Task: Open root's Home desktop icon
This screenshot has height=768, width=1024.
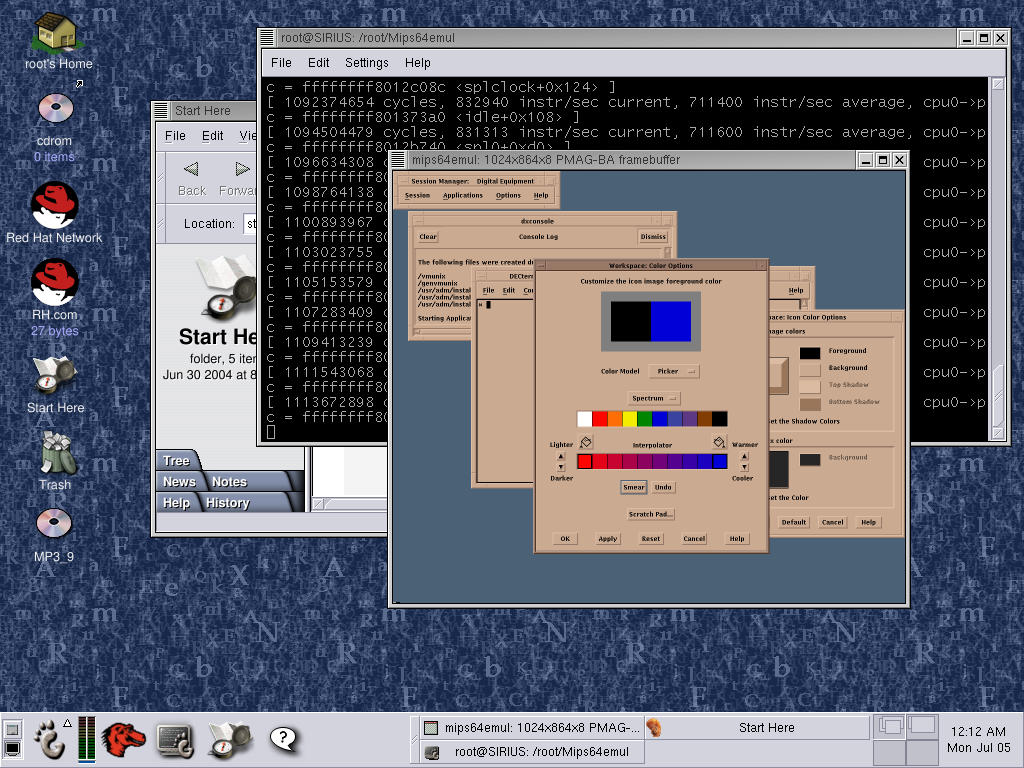Action: 58,33
